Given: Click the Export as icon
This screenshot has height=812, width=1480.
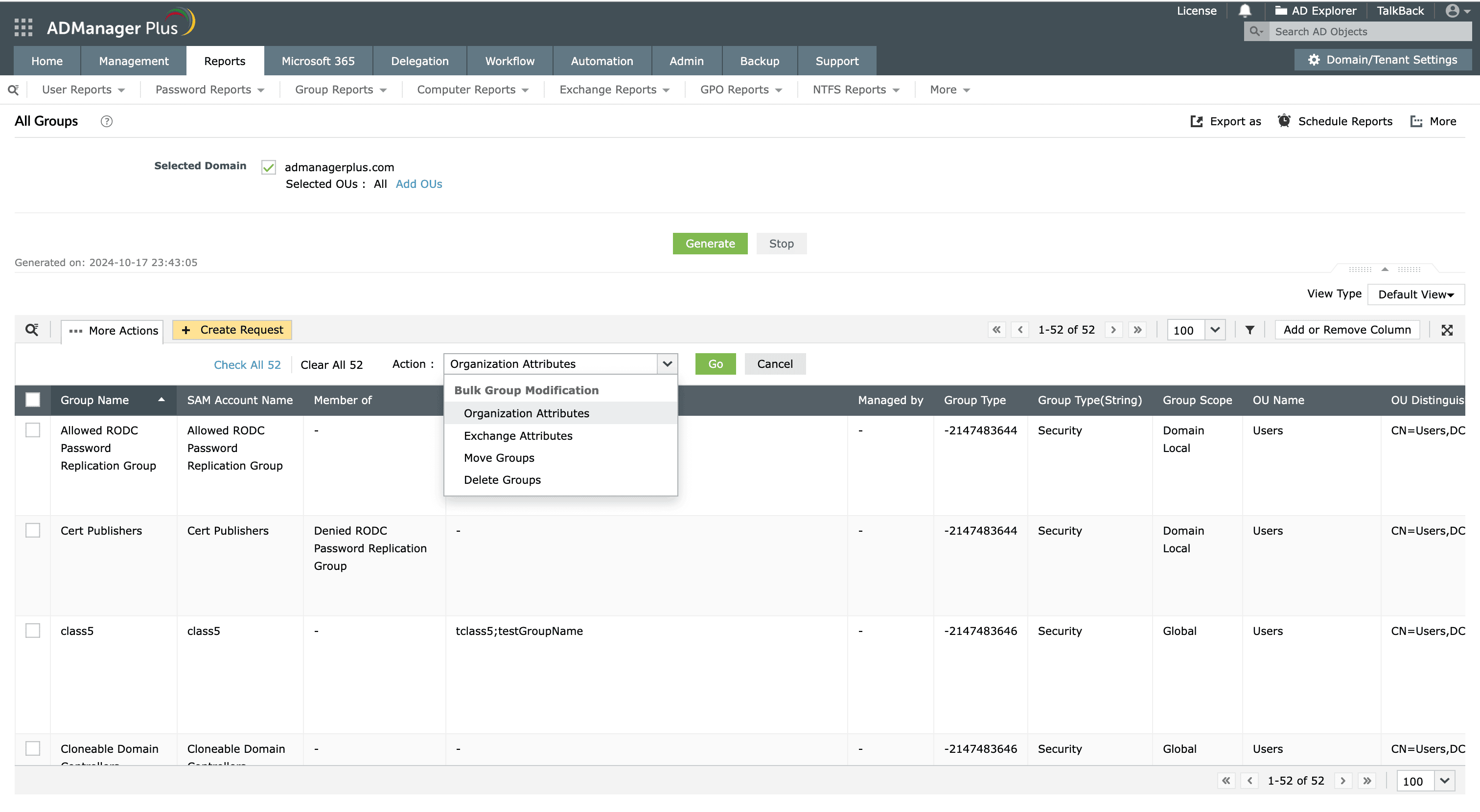Looking at the screenshot, I should coord(1197,121).
